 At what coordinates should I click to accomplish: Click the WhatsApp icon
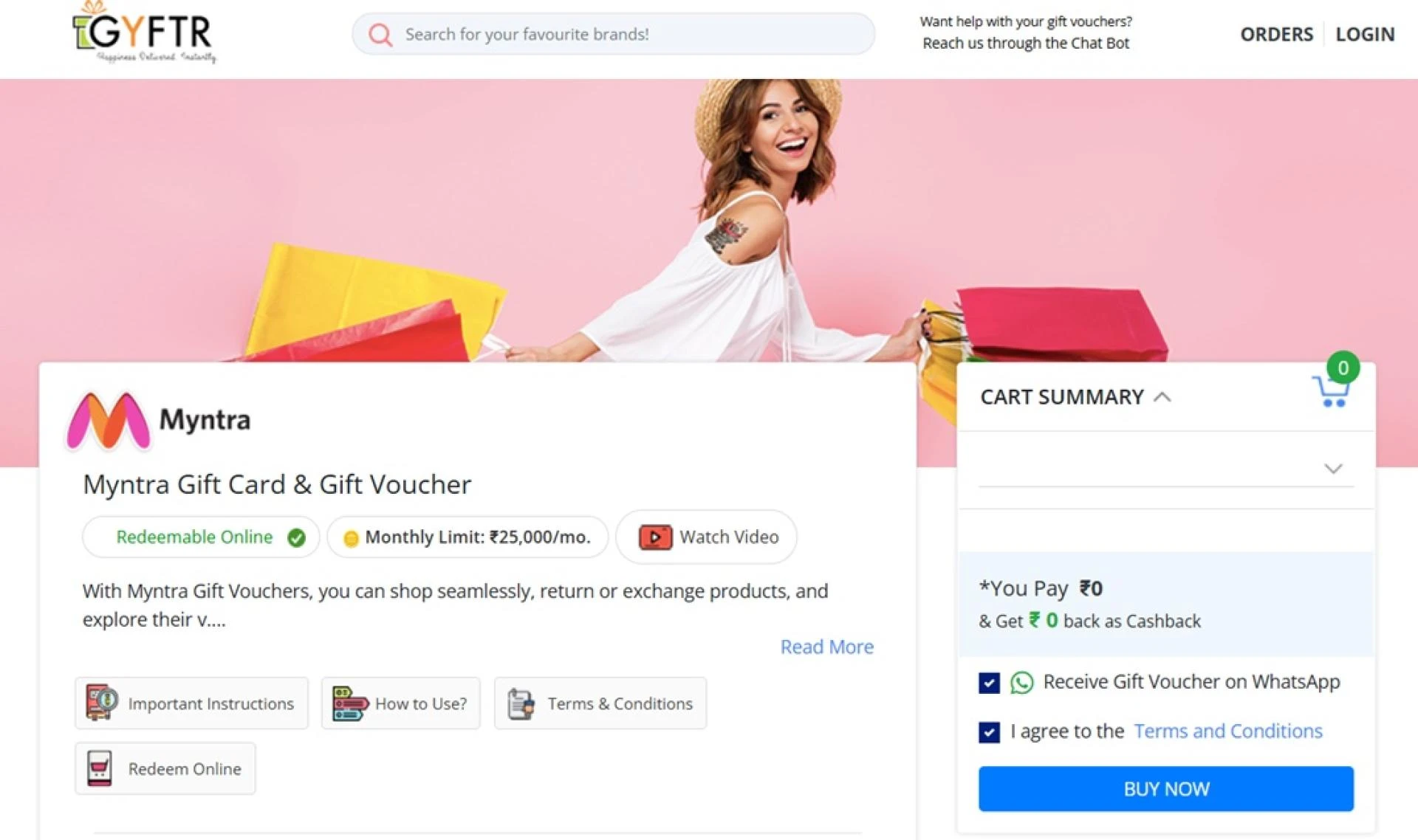(1021, 683)
